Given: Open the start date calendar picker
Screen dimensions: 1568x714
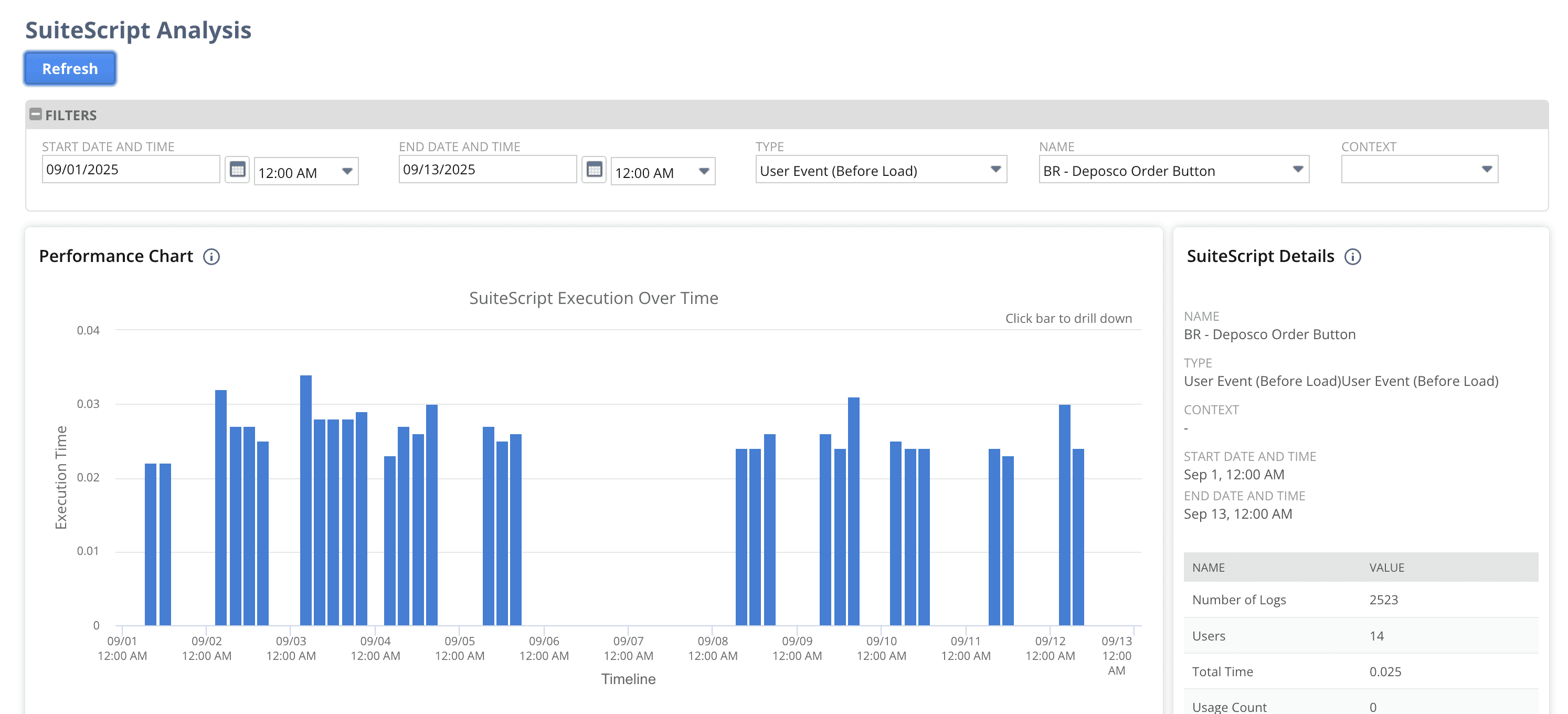Looking at the screenshot, I should [239, 171].
